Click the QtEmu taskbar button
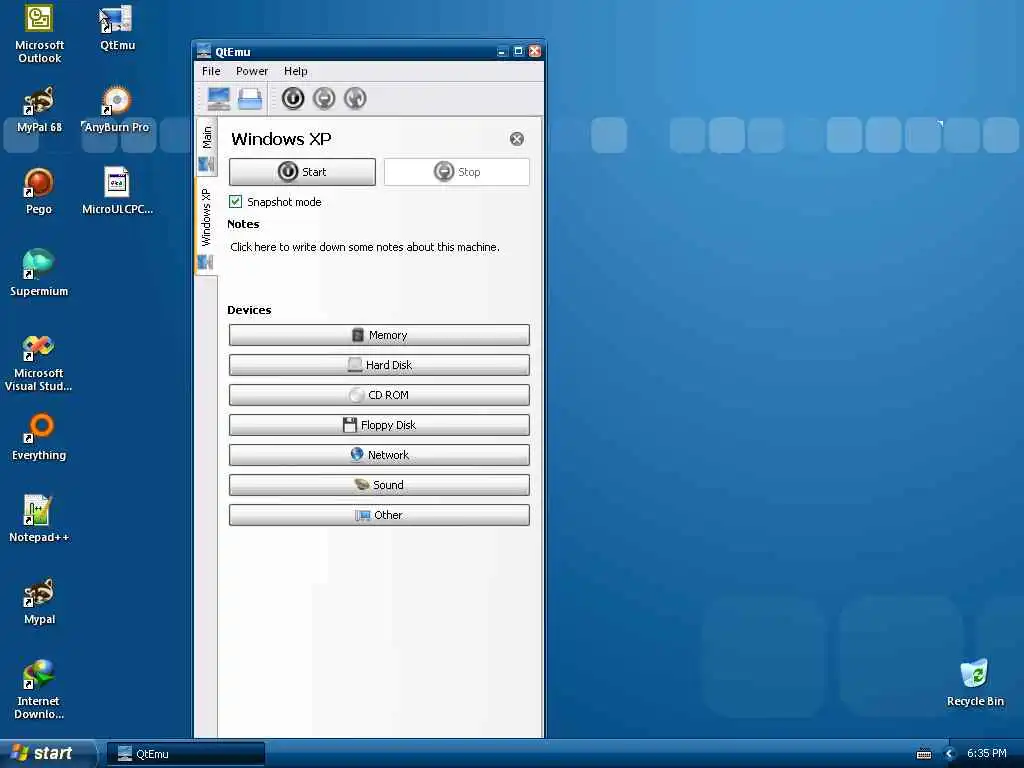Image resolution: width=1024 pixels, height=768 pixels. point(186,754)
